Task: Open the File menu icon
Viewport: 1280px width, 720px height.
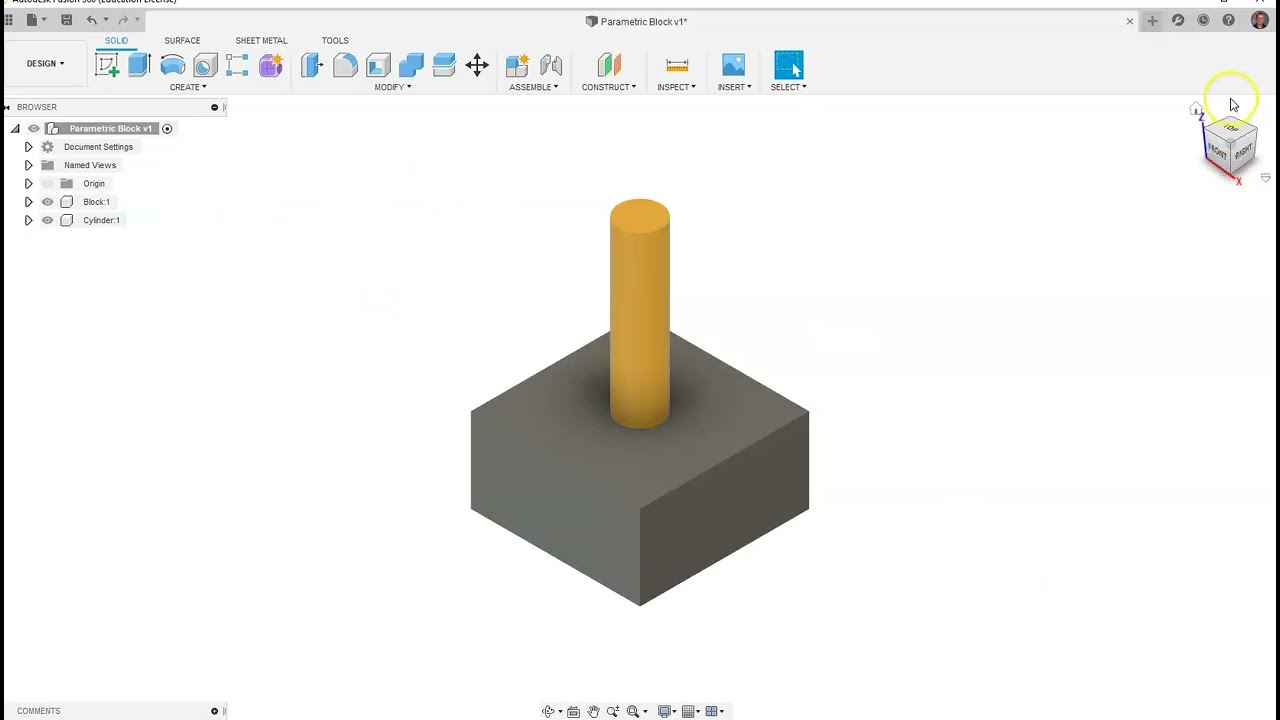Action: click(33, 20)
